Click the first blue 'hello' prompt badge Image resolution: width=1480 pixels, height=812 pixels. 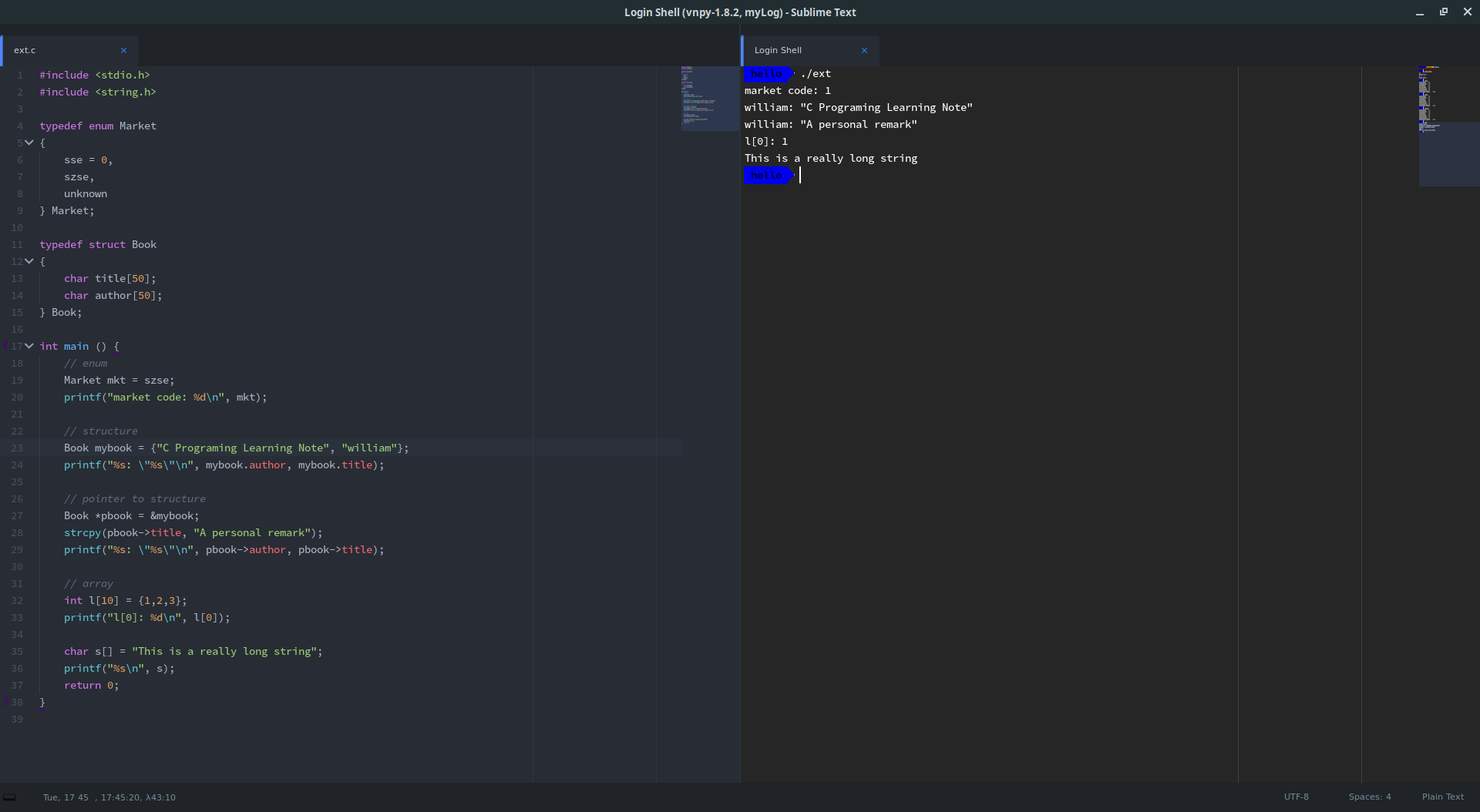pos(769,73)
